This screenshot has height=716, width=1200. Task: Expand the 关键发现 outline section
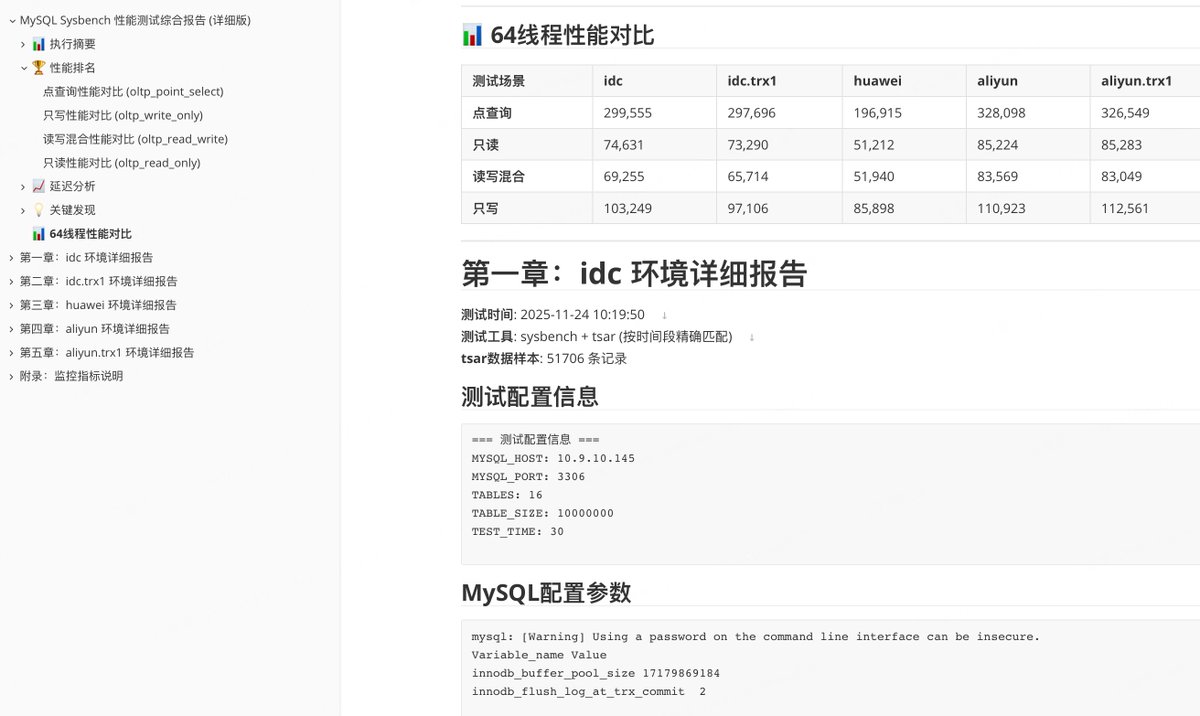tap(23, 210)
